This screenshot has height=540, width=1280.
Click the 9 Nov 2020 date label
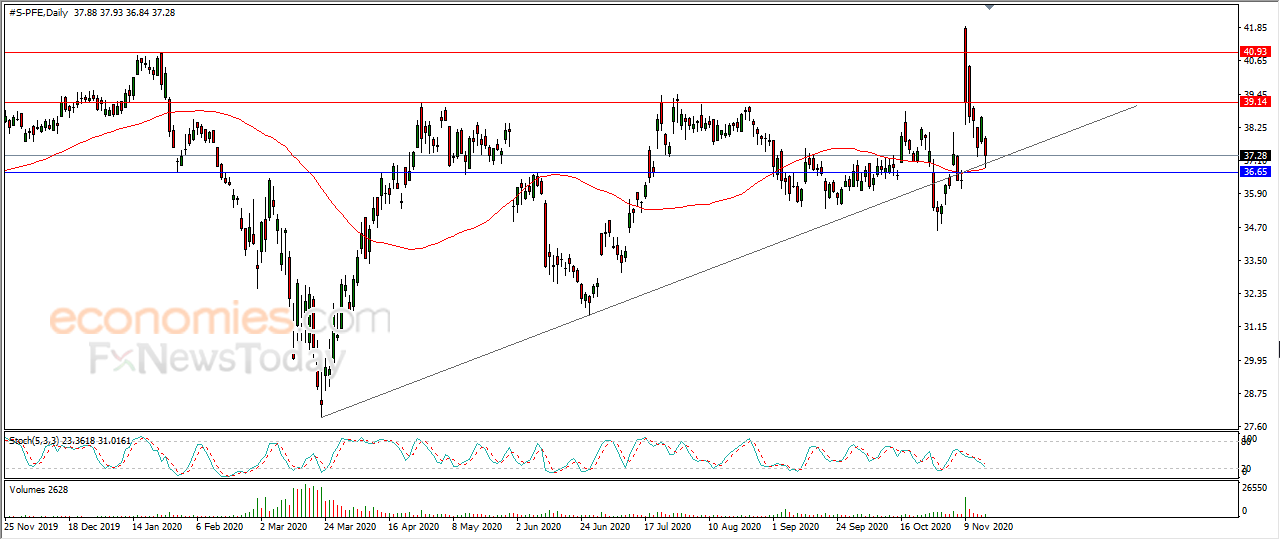(x=989, y=525)
